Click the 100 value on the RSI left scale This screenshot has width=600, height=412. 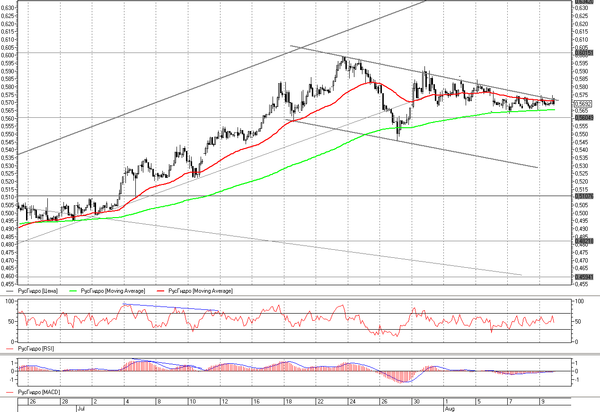(10, 302)
